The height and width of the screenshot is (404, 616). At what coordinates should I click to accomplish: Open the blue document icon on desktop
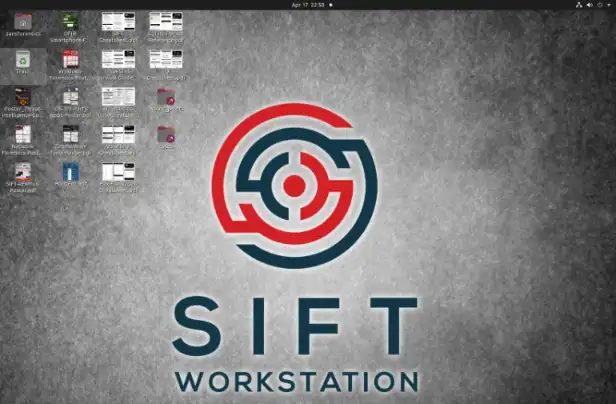(x=71, y=172)
